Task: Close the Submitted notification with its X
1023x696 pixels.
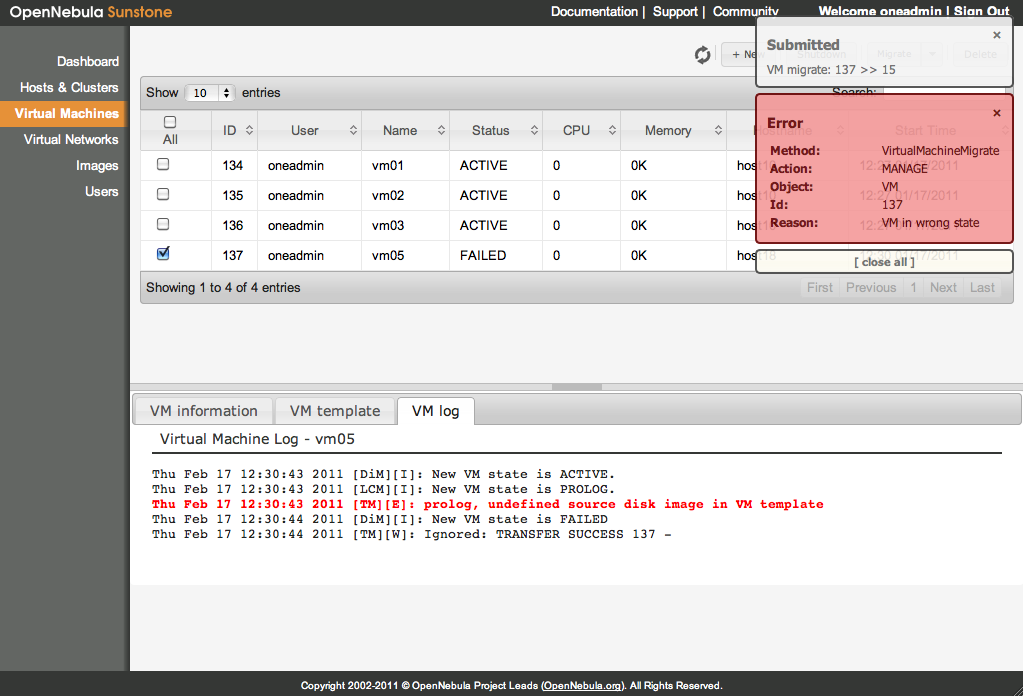Action: (996, 35)
